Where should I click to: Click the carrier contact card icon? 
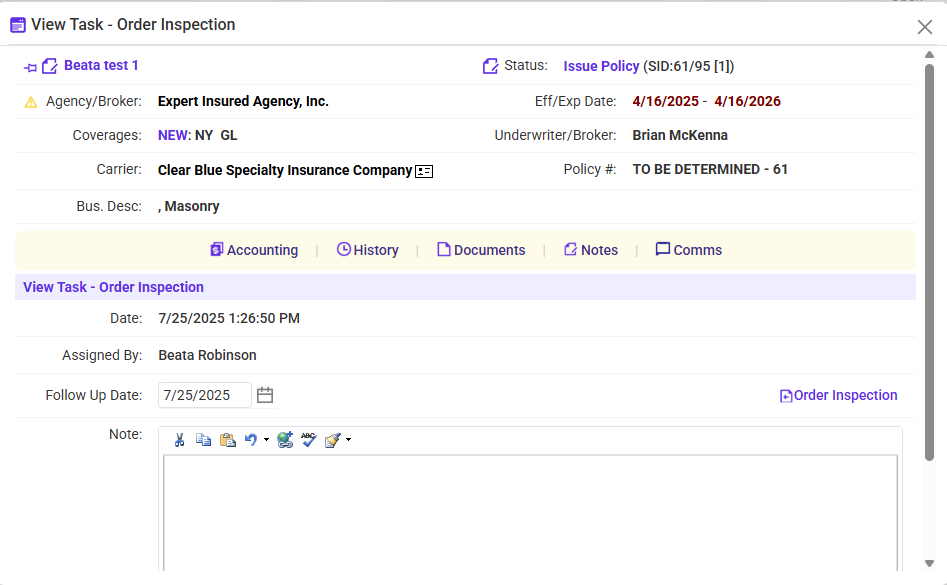[x=424, y=171]
